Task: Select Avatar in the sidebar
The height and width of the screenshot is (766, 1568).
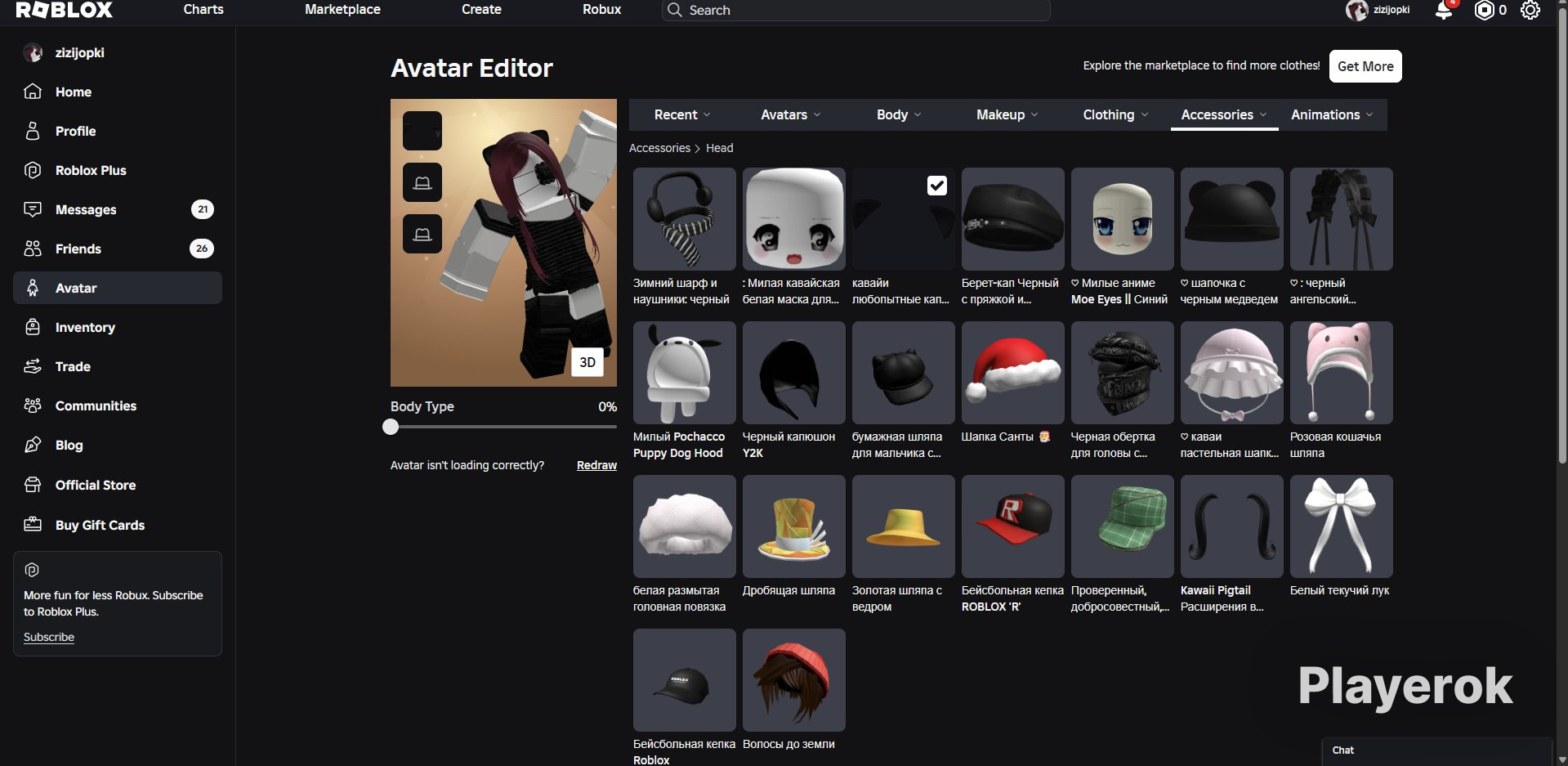Action: pos(118,288)
